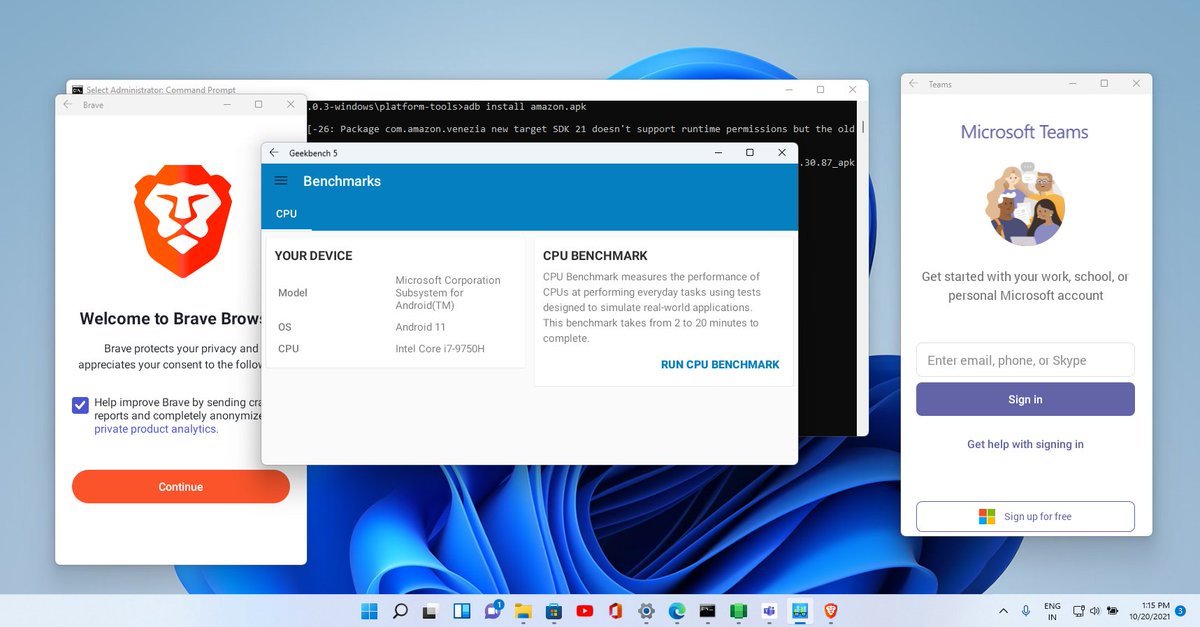Viewport: 1200px width, 627px height.
Task: Click Sign up for free button
Action: tap(1025, 517)
